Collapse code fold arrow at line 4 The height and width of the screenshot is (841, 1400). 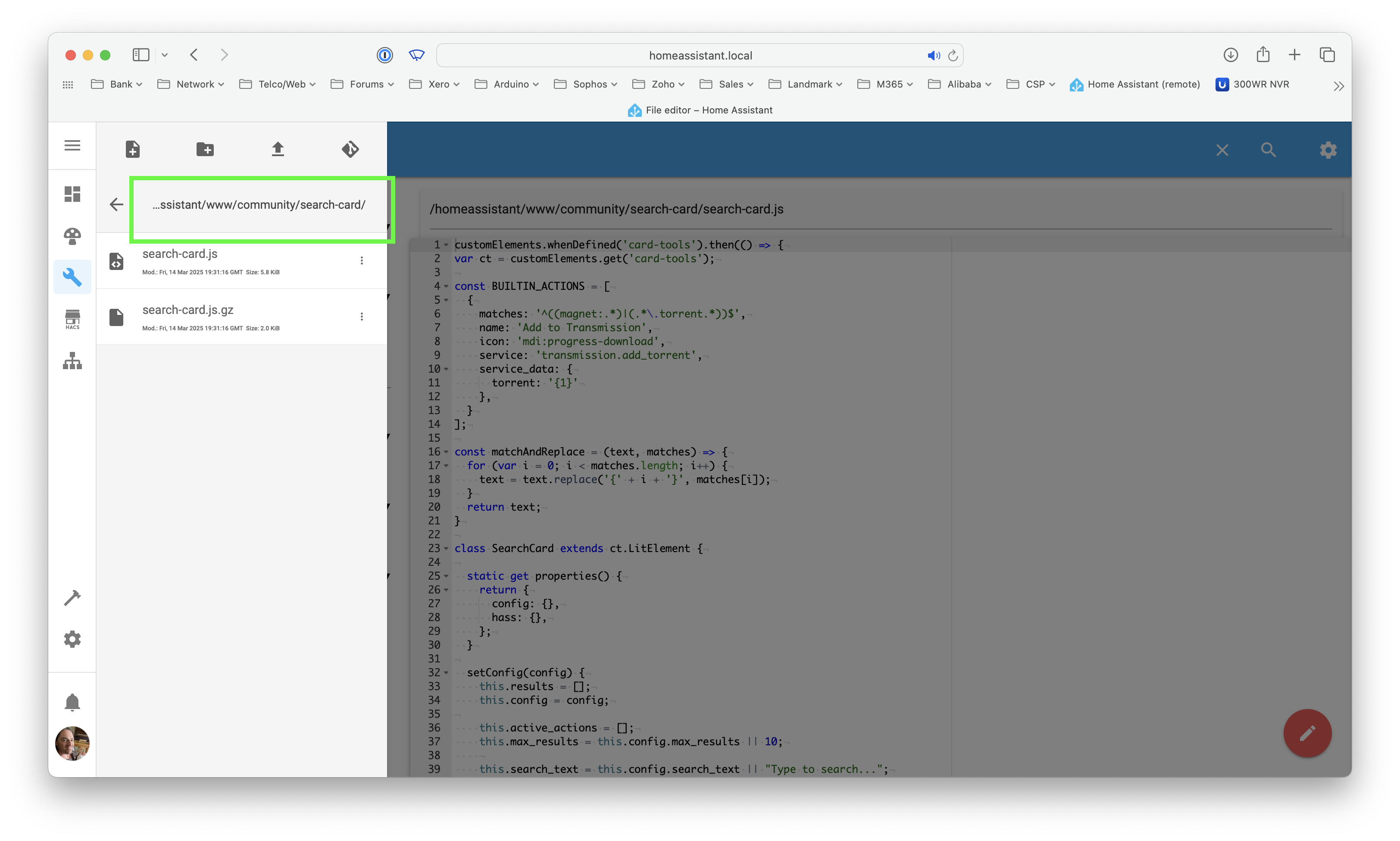point(446,287)
